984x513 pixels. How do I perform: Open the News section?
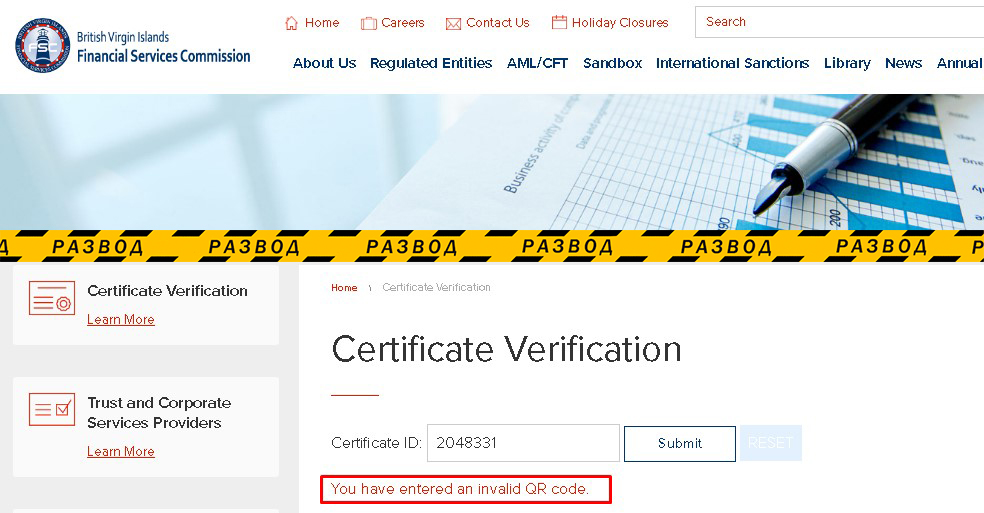[x=904, y=63]
